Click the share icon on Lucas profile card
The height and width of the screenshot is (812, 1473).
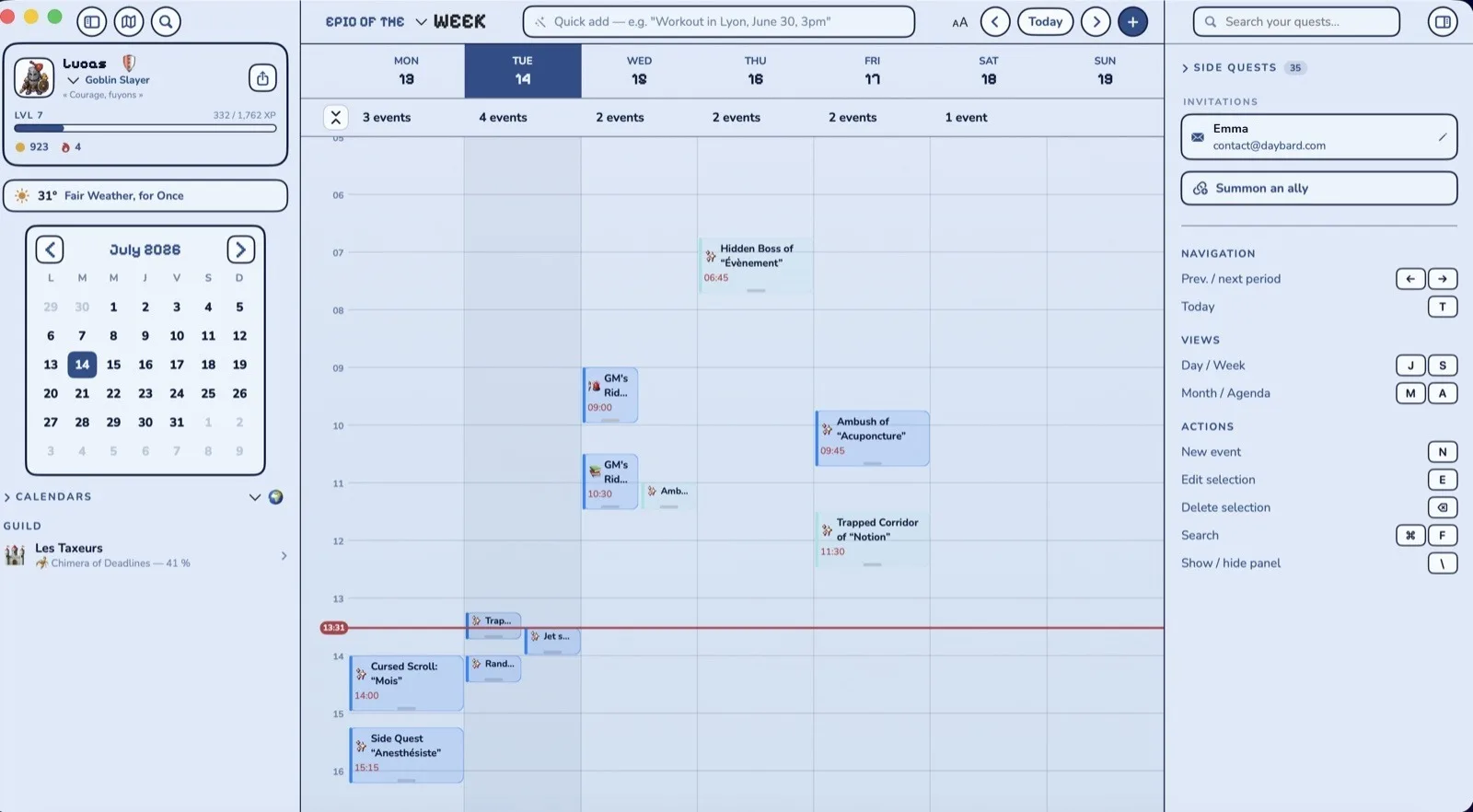(x=262, y=78)
